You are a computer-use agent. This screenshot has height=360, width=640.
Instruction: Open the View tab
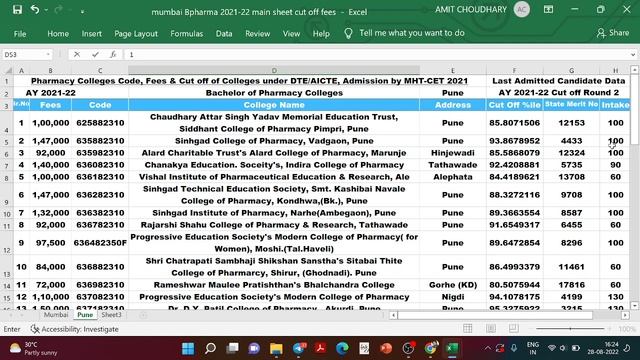tap(291, 34)
